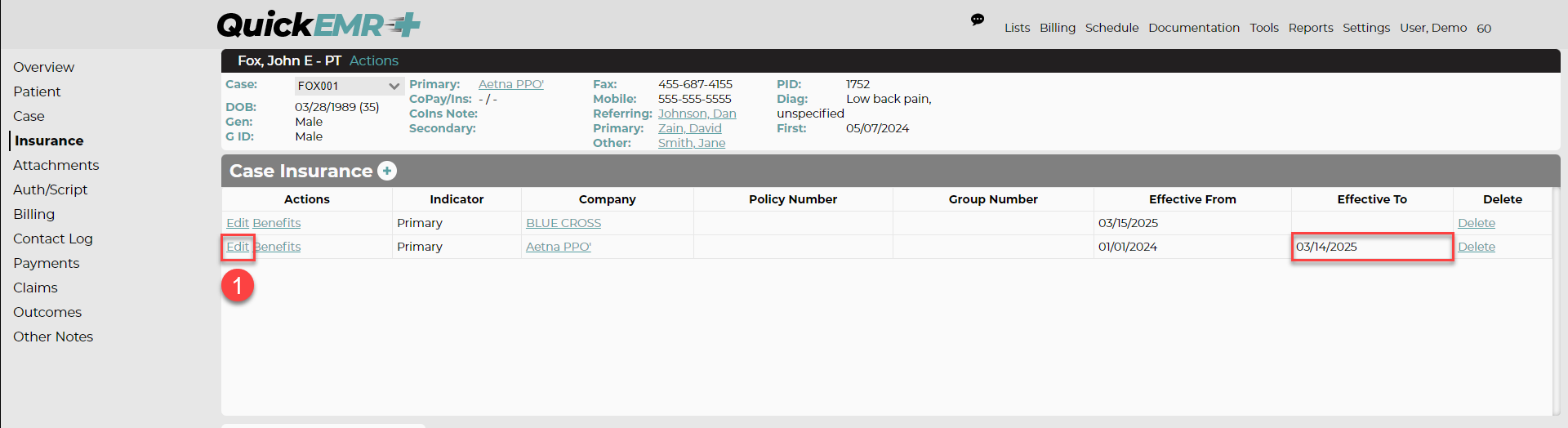Edit the BLUE CROSS insurance row
Viewport: 1568px width, 428px height.
(238, 223)
